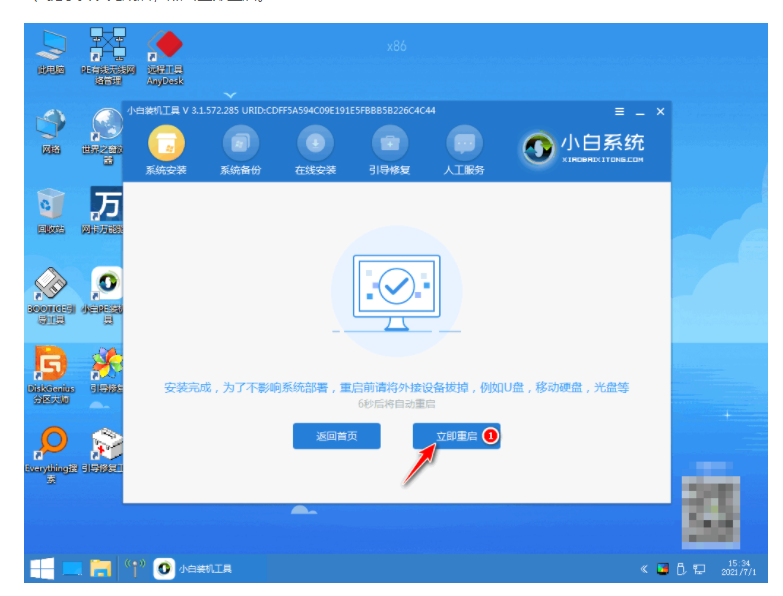Expand hidden system tray icons chevron
Screen dimensions: 783x596
[x=644, y=569]
